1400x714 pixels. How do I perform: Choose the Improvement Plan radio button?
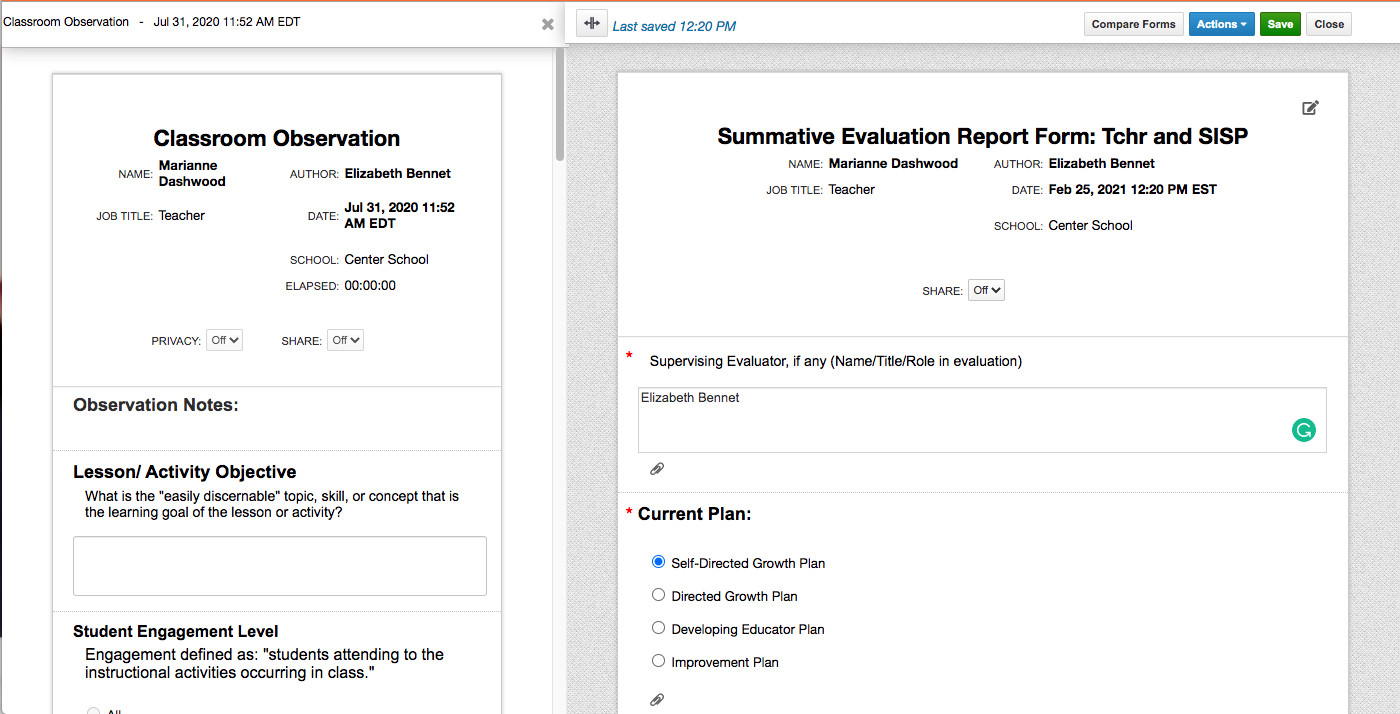tap(658, 660)
